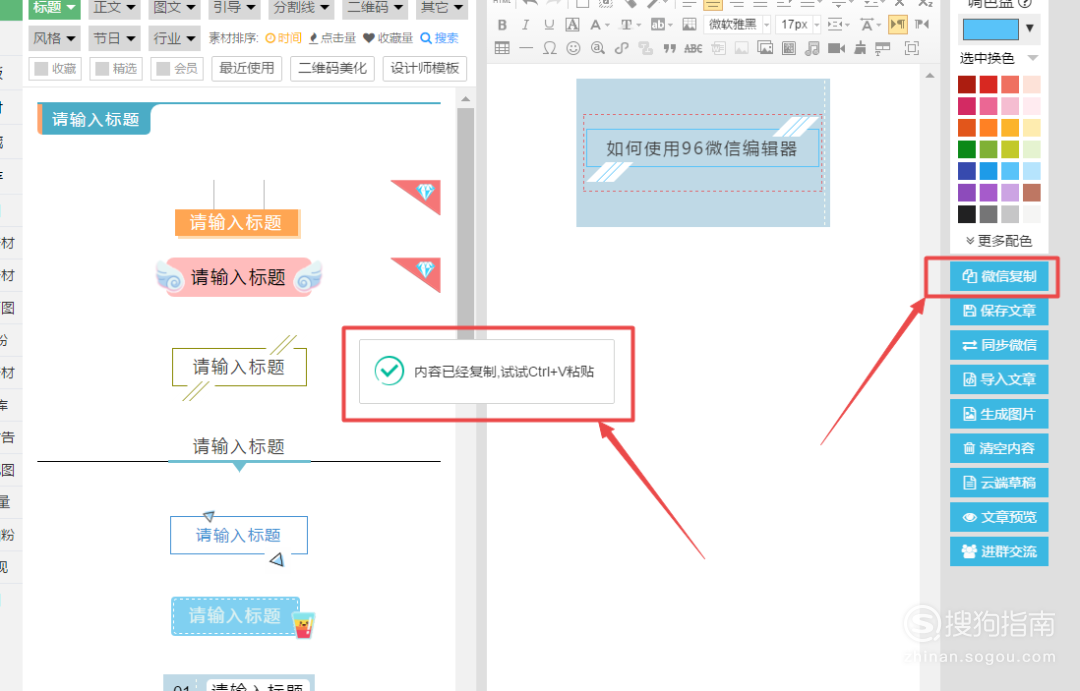Click the at-sign magnifier icon
Viewport: 1080px width, 691px height.
pyautogui.click(x=597, y=48)
